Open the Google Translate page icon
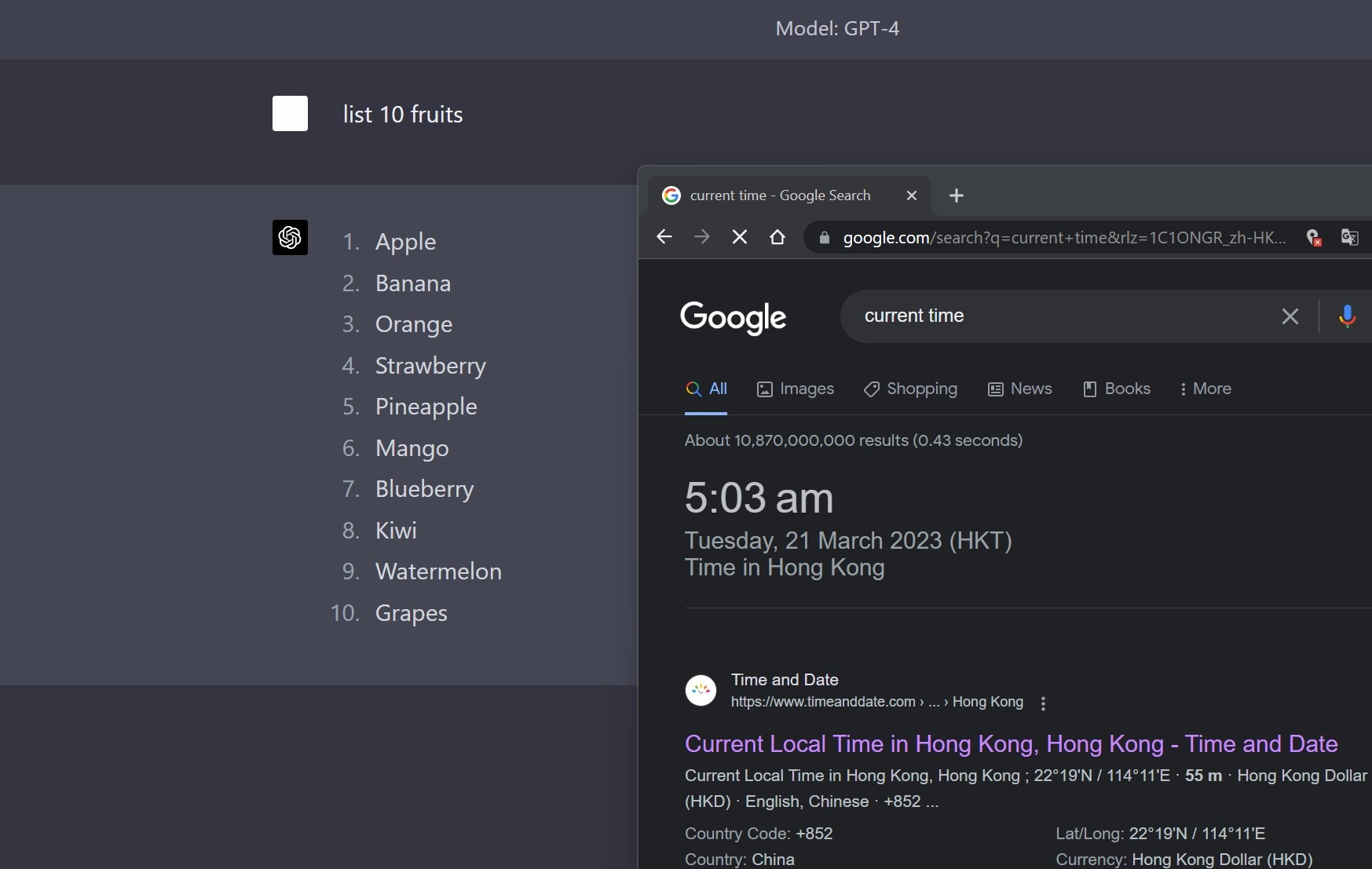1372x869 pixels. point(1349,237)
